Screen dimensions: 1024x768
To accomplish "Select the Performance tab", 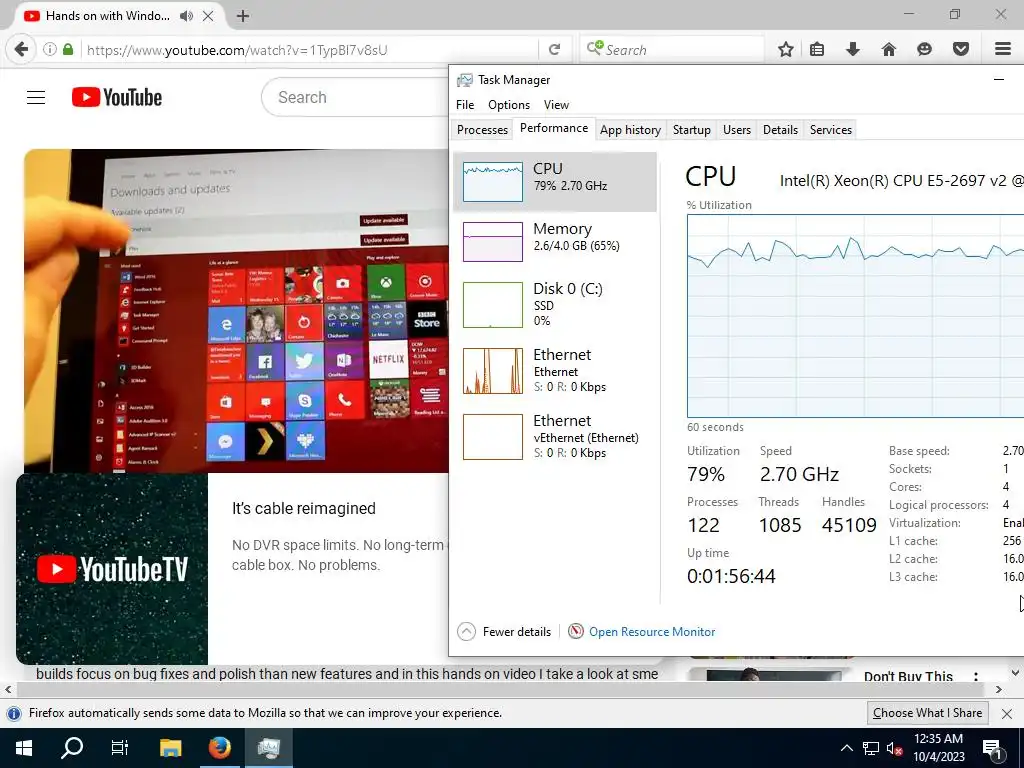I will [x=554, y=129].
